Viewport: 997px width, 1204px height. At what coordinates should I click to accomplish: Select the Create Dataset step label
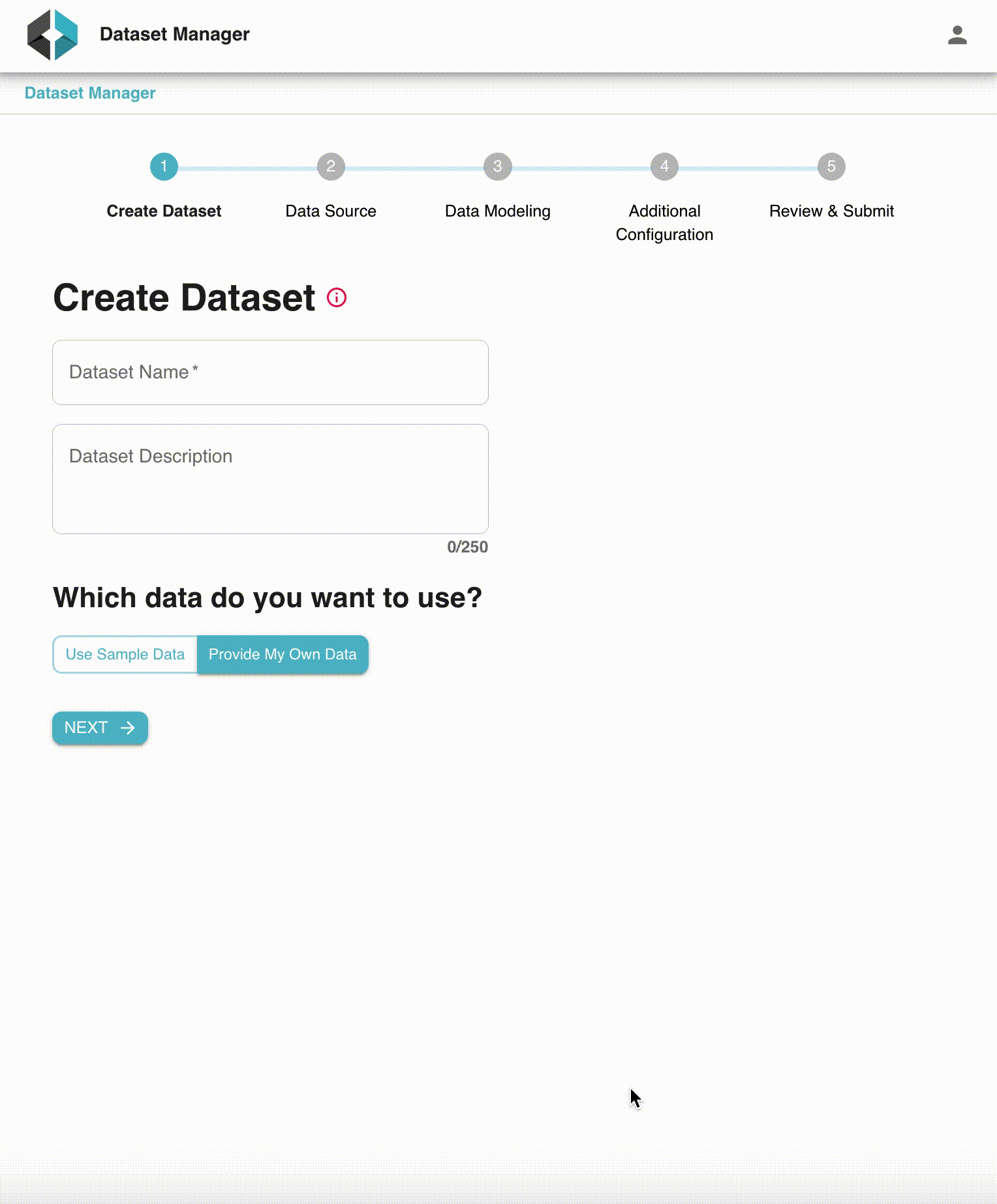pos(164,211)
